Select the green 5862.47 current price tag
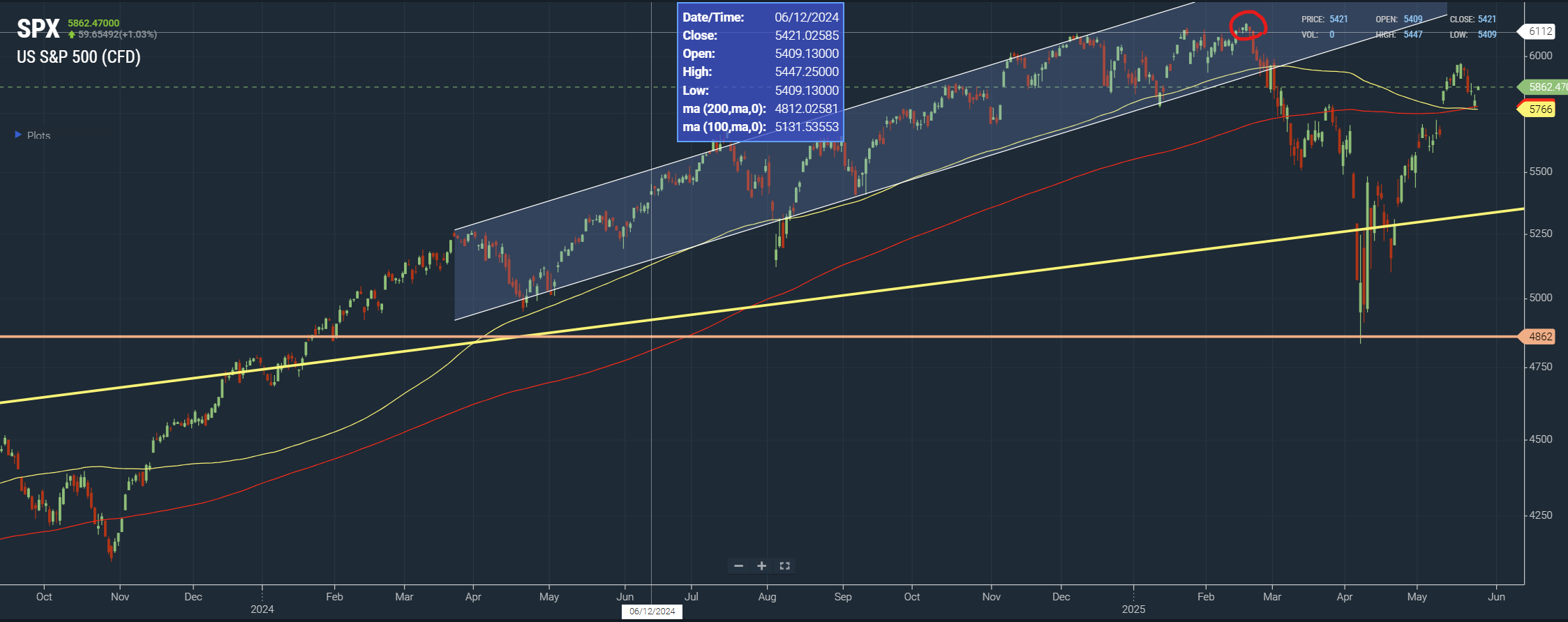Viewport: 1568px width, 622px height. click(x=1543, y=87)
